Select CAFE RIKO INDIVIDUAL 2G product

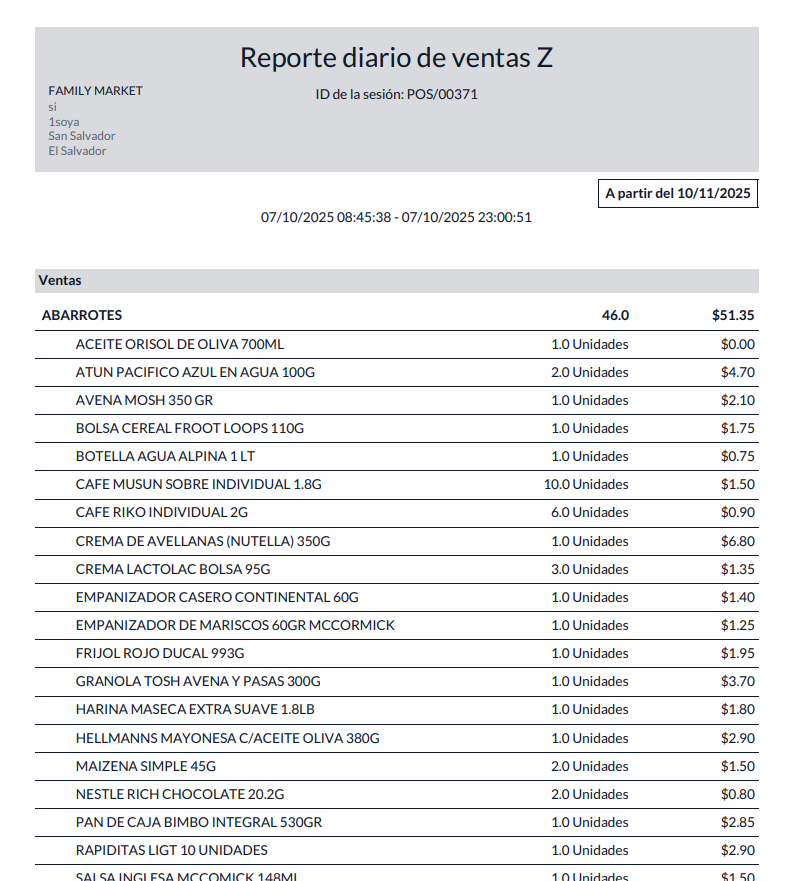pyautogui.click(x=162, y=512)
